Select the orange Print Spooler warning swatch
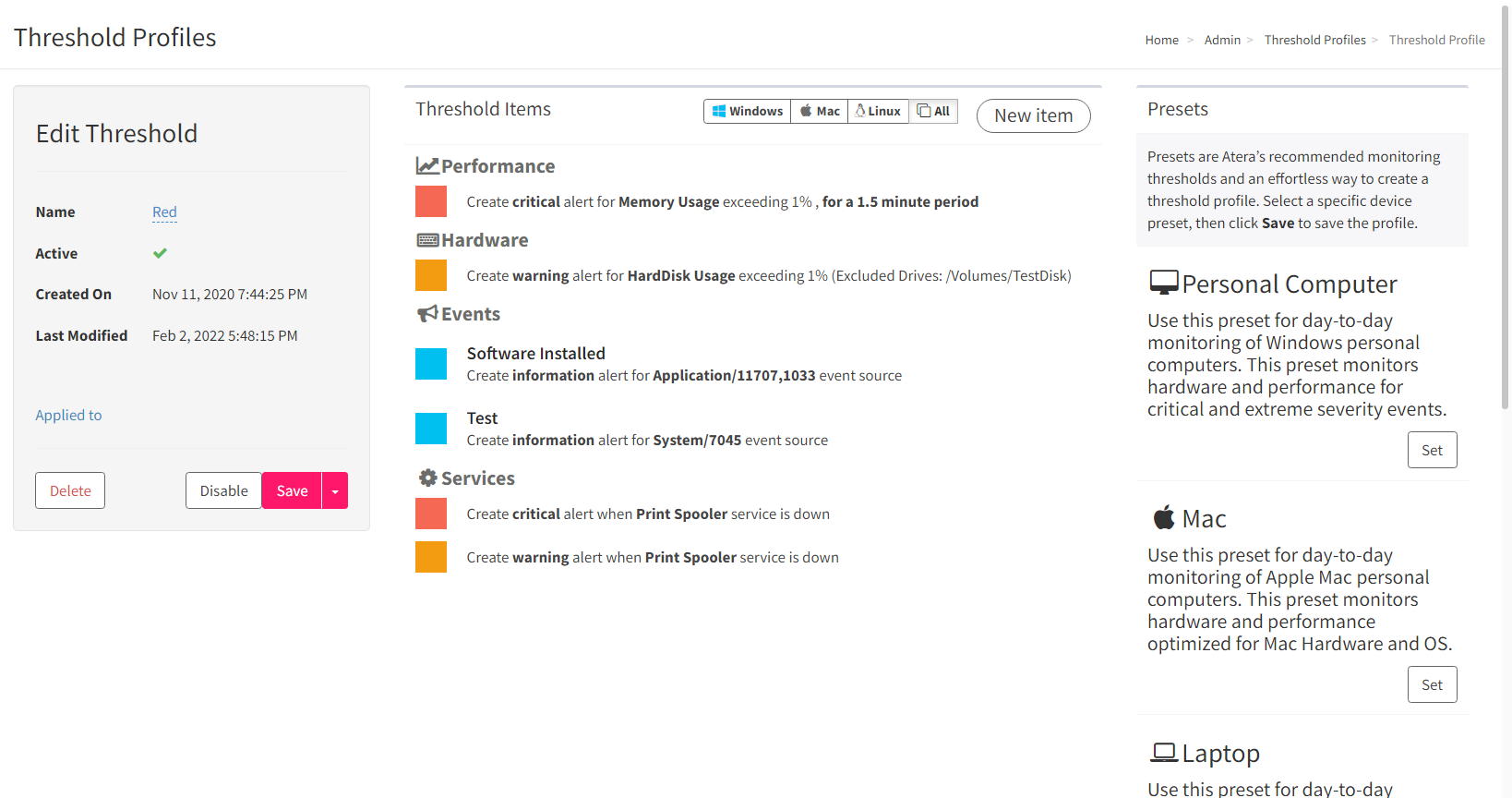Viewport: 1512px width, 798px height. point(431,557)
